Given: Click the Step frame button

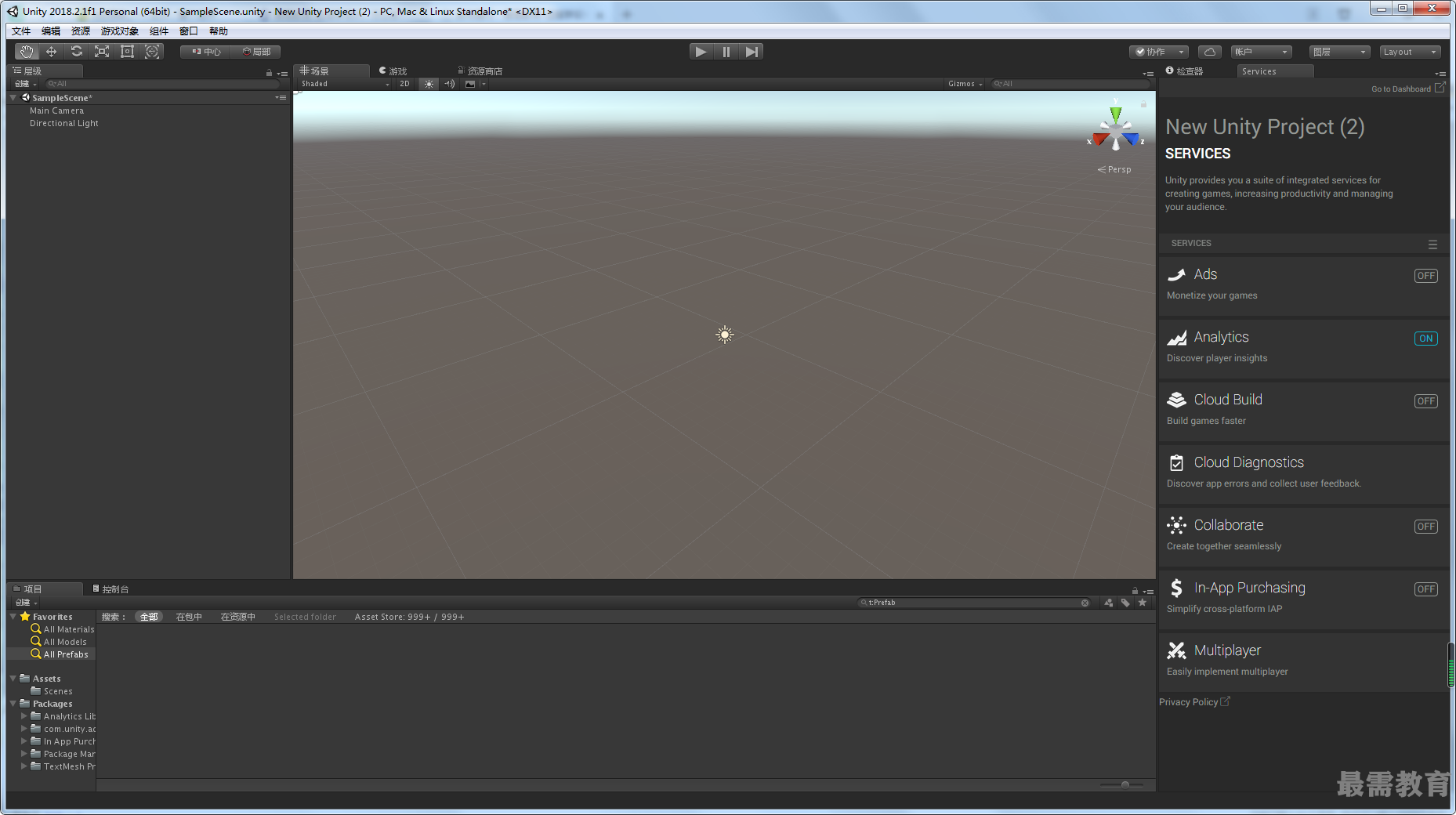Looking at the screenshot, I should pos(752,52).
